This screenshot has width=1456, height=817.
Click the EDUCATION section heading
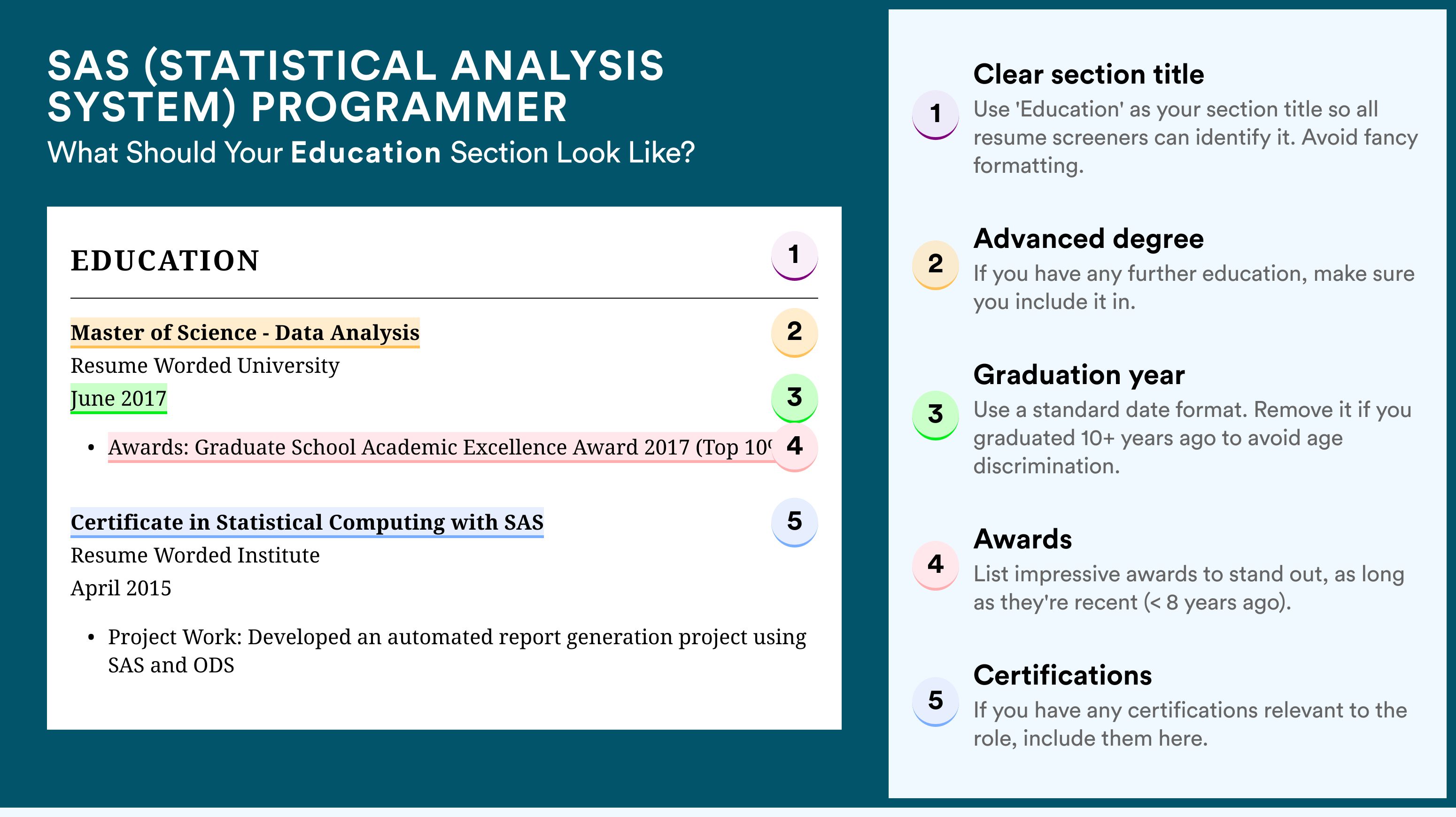tap(164, 261)
